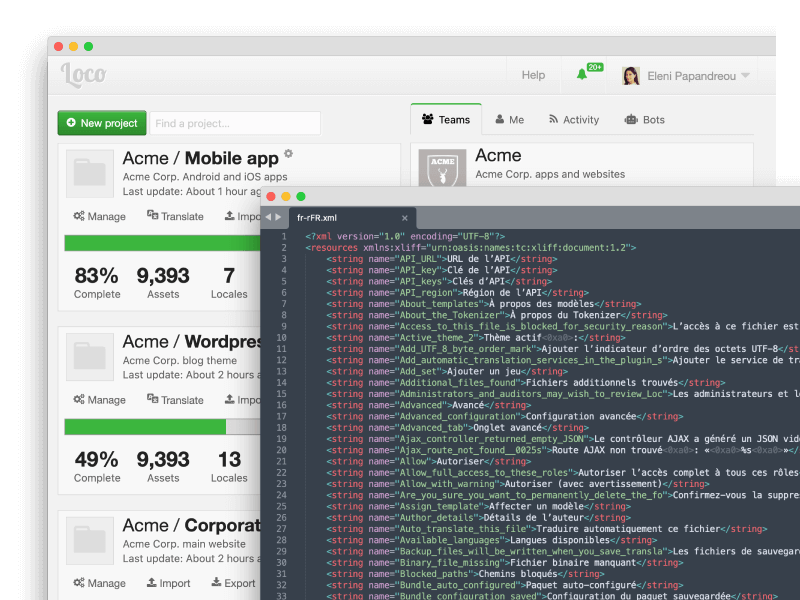The image size is (800, 600).
Task: Navigate forward with editor right arrow
Action: point(278,217)
